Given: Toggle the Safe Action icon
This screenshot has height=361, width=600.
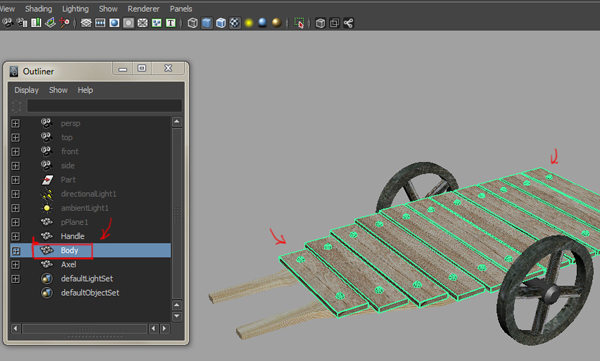Looking at the screenshot, I should 157,23.
